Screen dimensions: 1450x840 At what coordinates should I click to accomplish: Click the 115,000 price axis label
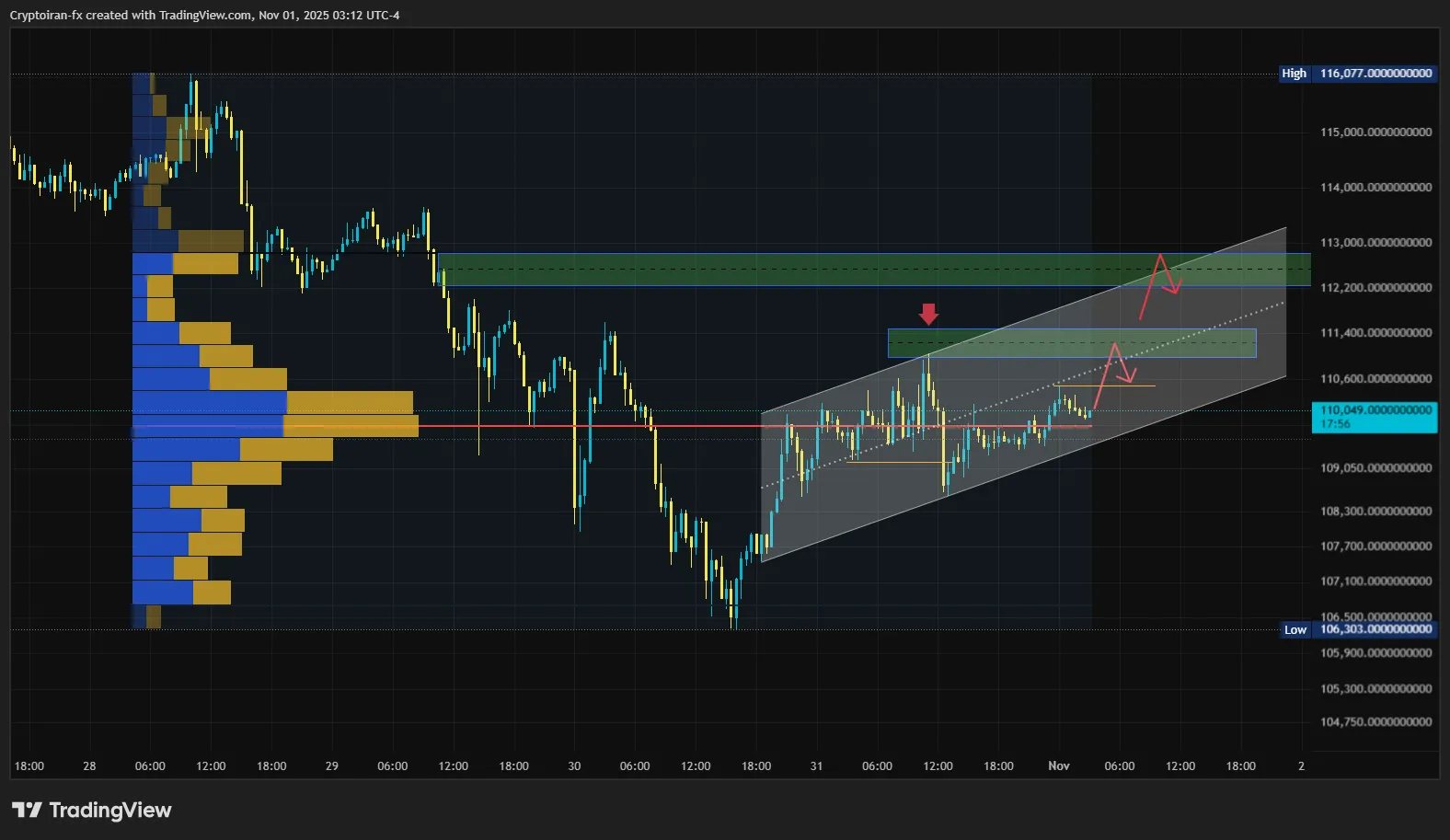coord(1375,132)
